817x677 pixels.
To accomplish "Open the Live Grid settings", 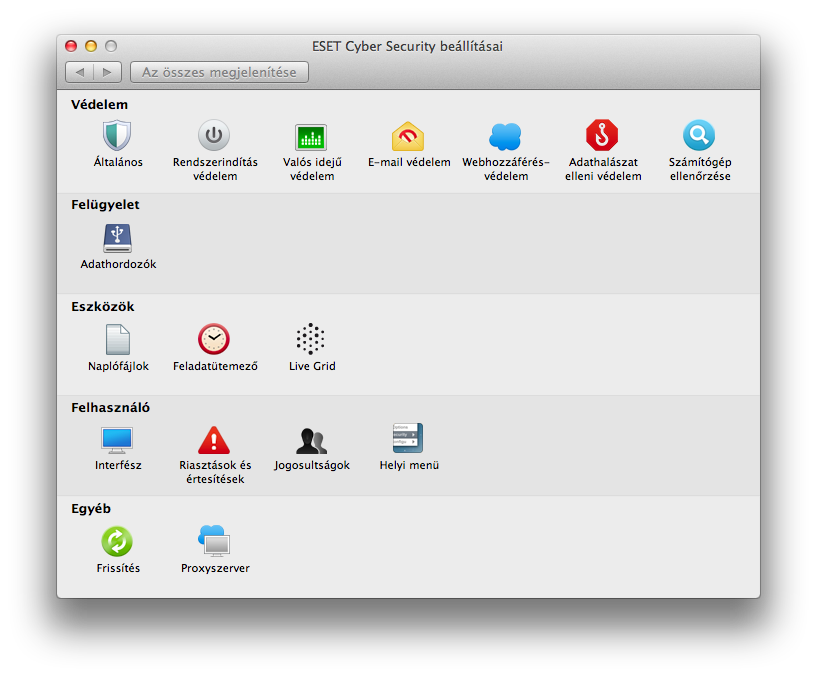I will click(x=311, y=340).
